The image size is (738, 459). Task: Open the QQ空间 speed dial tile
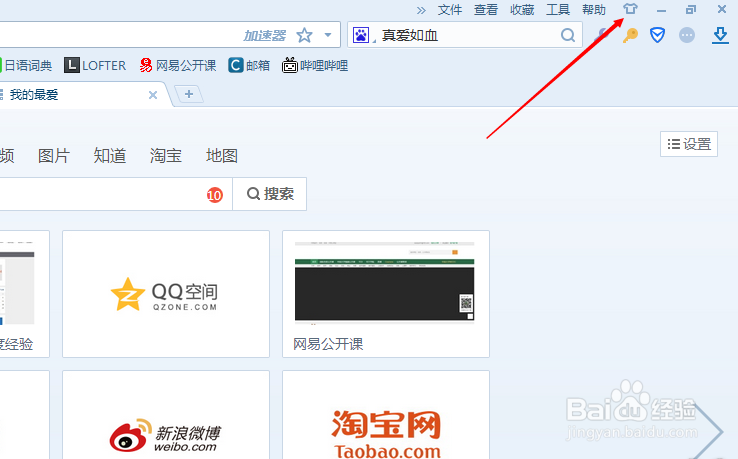(166, 294)
